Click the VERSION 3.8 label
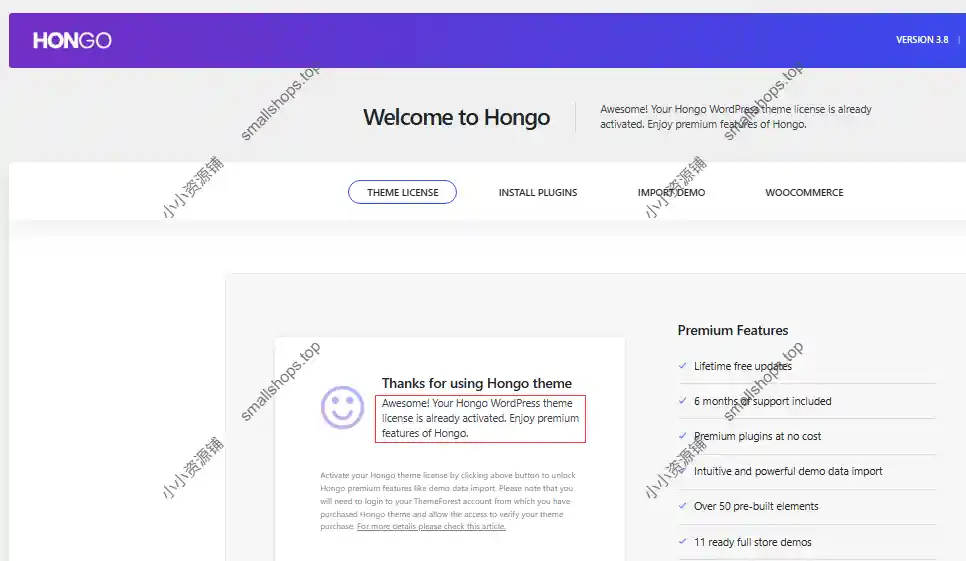The width and height of the screenshot is (966, 561). [x=922, y=39]
